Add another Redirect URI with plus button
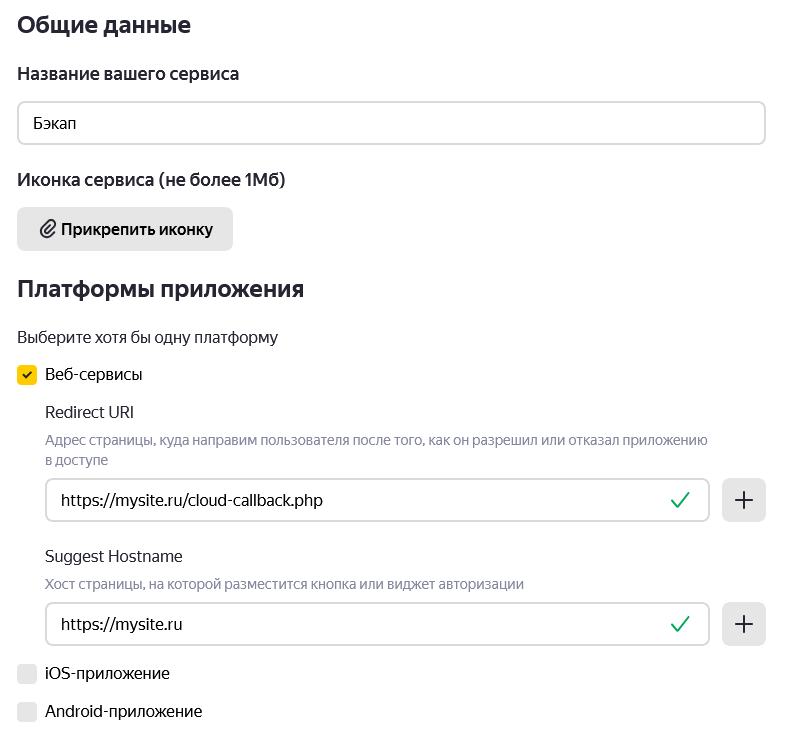The height and width of the screenshot is (743, 807). click(x=743, y=500)
